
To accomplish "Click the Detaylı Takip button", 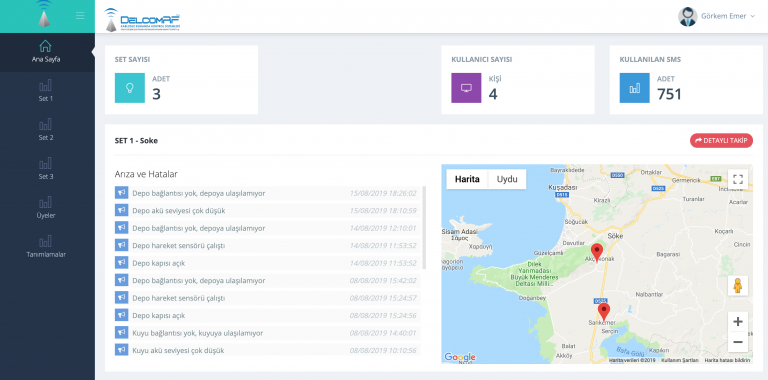I will pos(721,141).
